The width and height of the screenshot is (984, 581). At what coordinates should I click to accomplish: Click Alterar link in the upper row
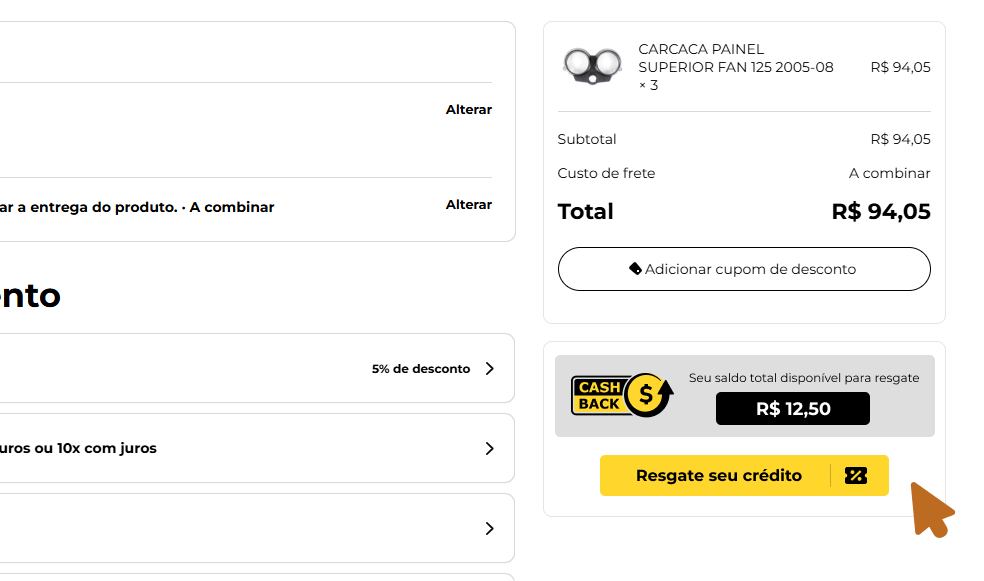click(469, 109)
